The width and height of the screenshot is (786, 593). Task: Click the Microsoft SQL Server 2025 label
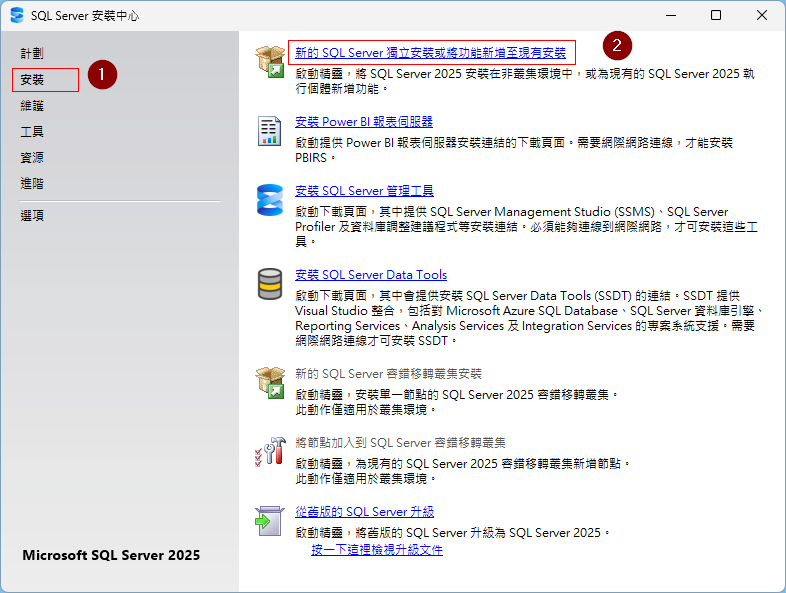coord(111,555)
